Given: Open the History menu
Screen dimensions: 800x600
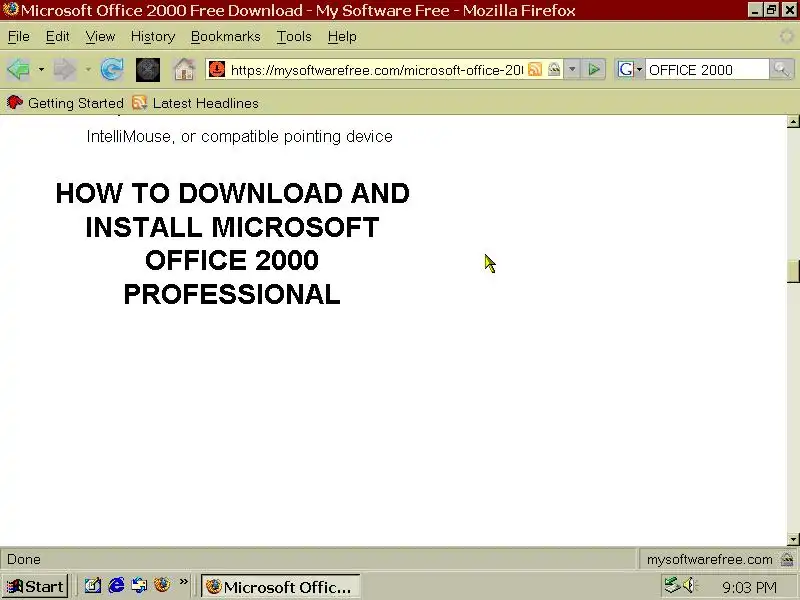Looking at the screenshot, I should (153, 37).
